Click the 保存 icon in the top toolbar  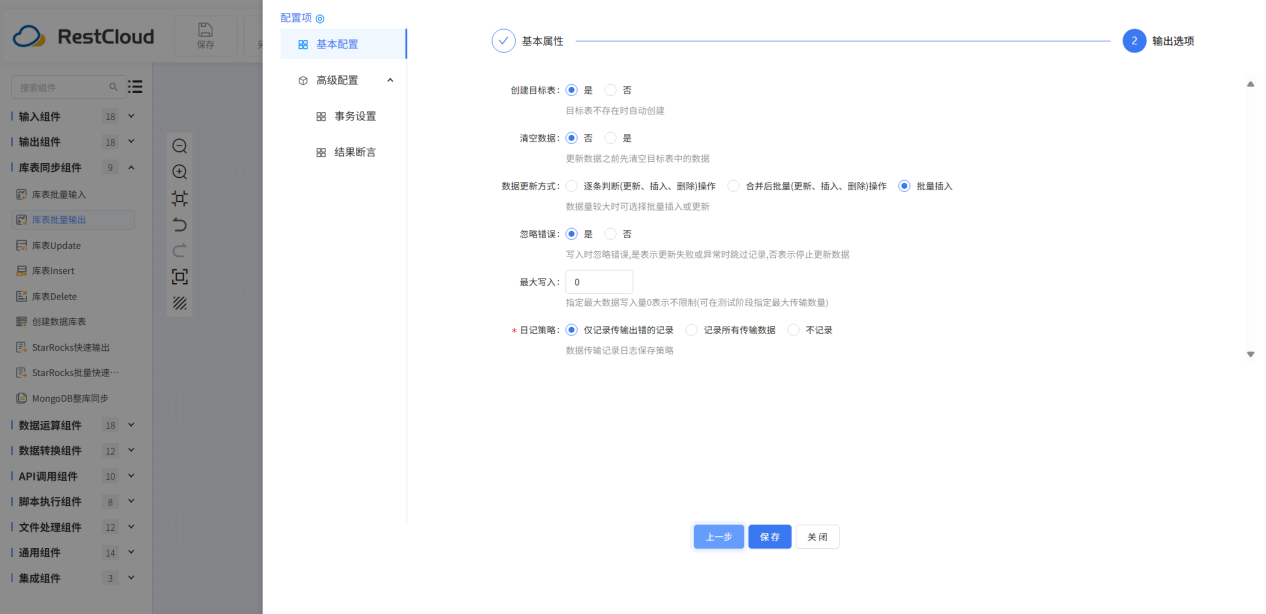[x=204, y=32]
